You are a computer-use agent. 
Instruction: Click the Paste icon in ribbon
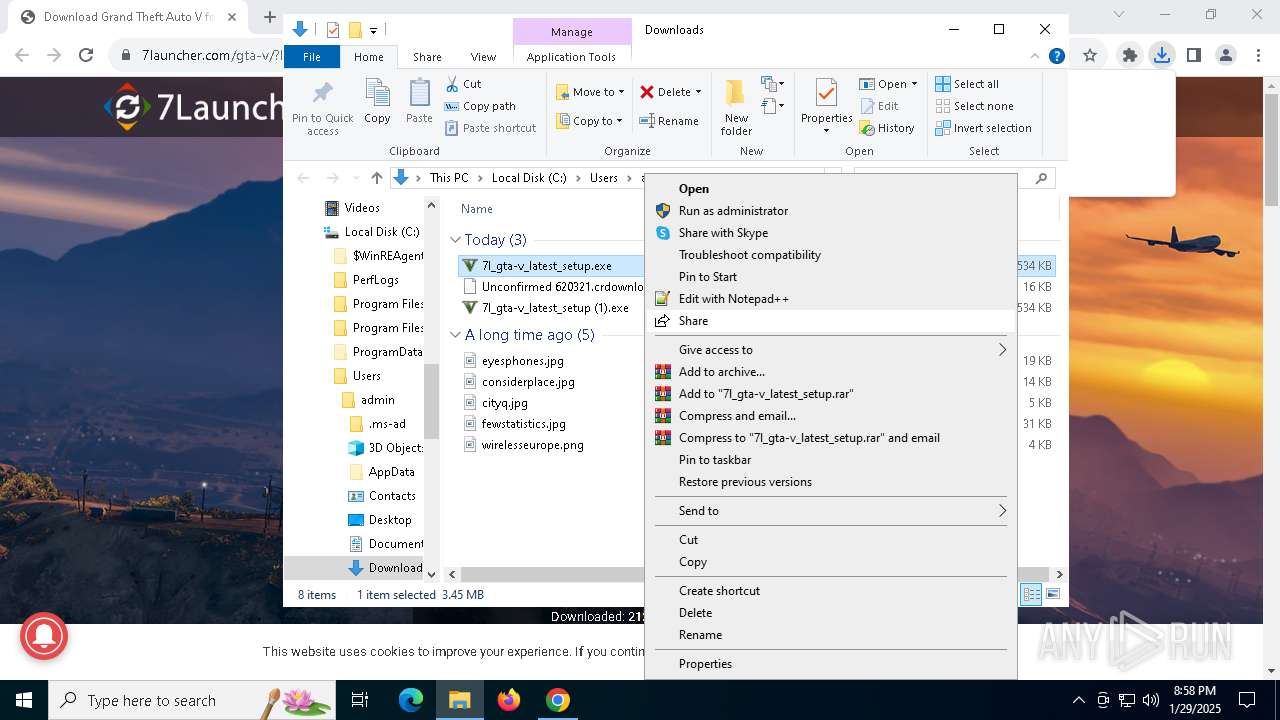pos(419,93)
